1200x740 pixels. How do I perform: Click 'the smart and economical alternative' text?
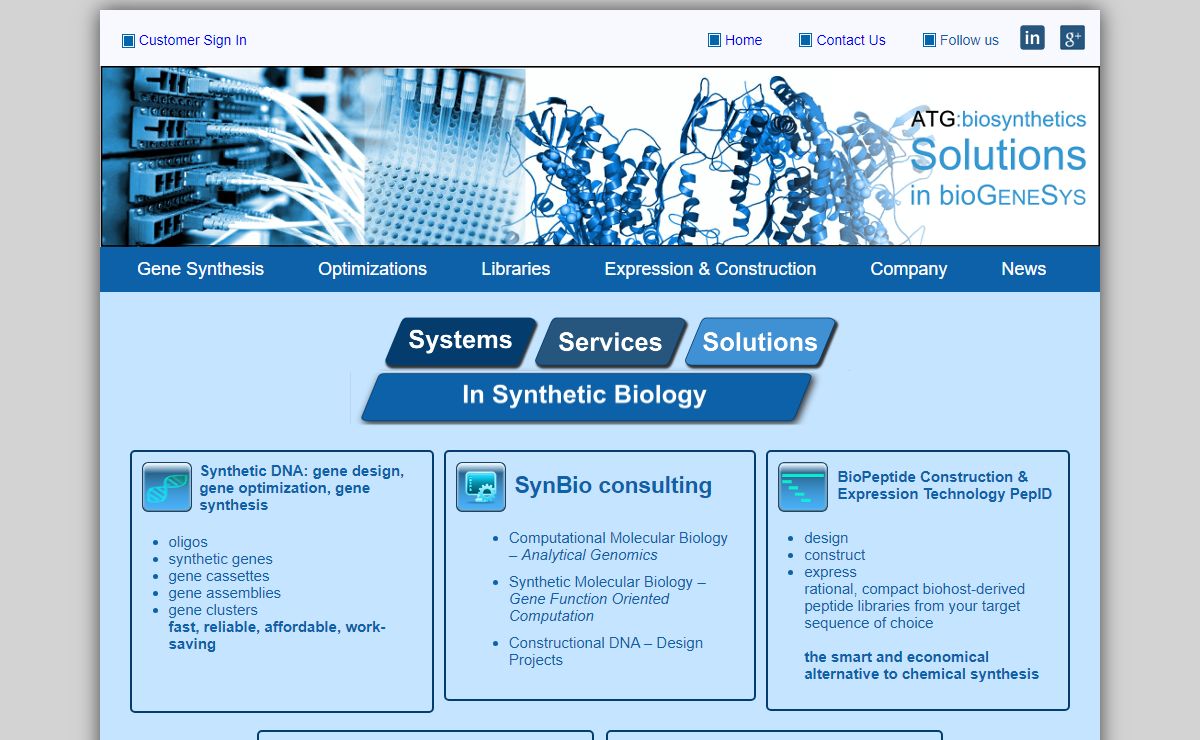(921, 665)
